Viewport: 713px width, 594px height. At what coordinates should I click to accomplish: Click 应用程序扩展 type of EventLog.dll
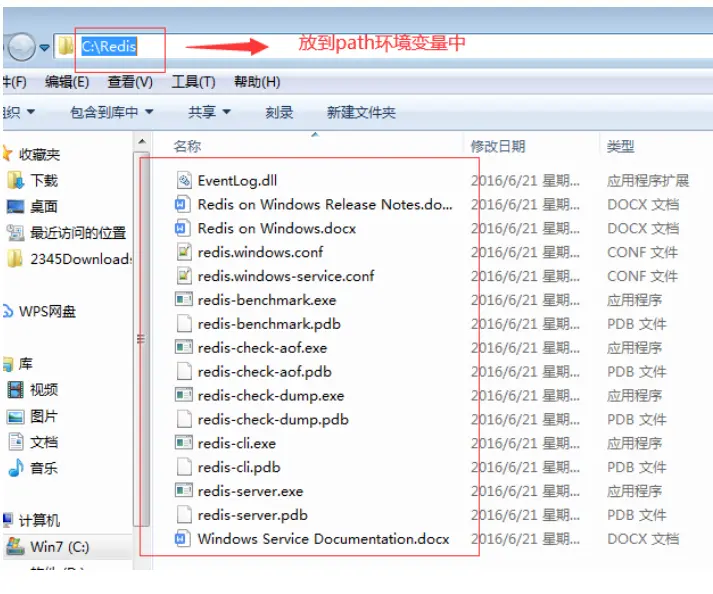pyautogui.click(x=648, y=181)
